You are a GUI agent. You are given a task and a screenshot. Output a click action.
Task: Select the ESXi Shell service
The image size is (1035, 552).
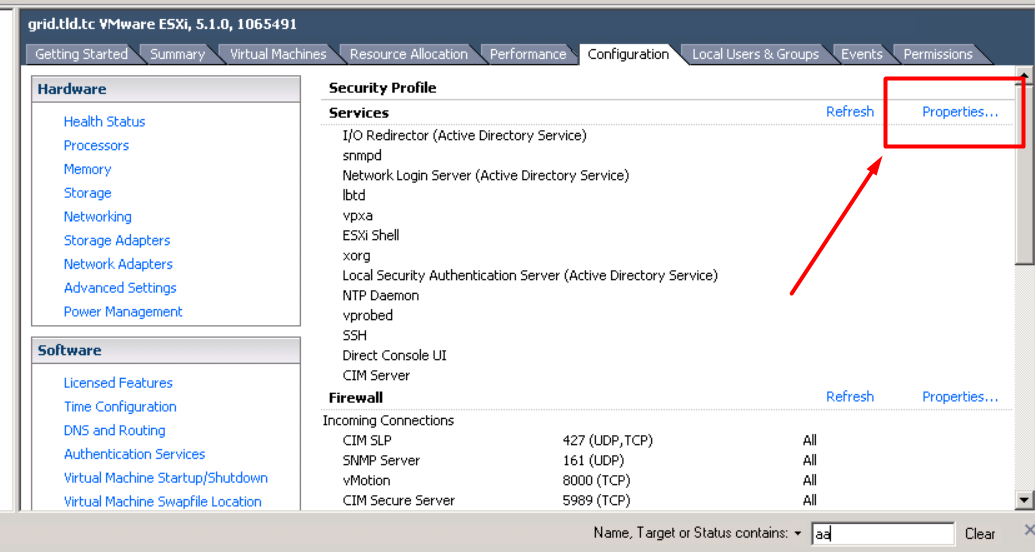[370, 236]
